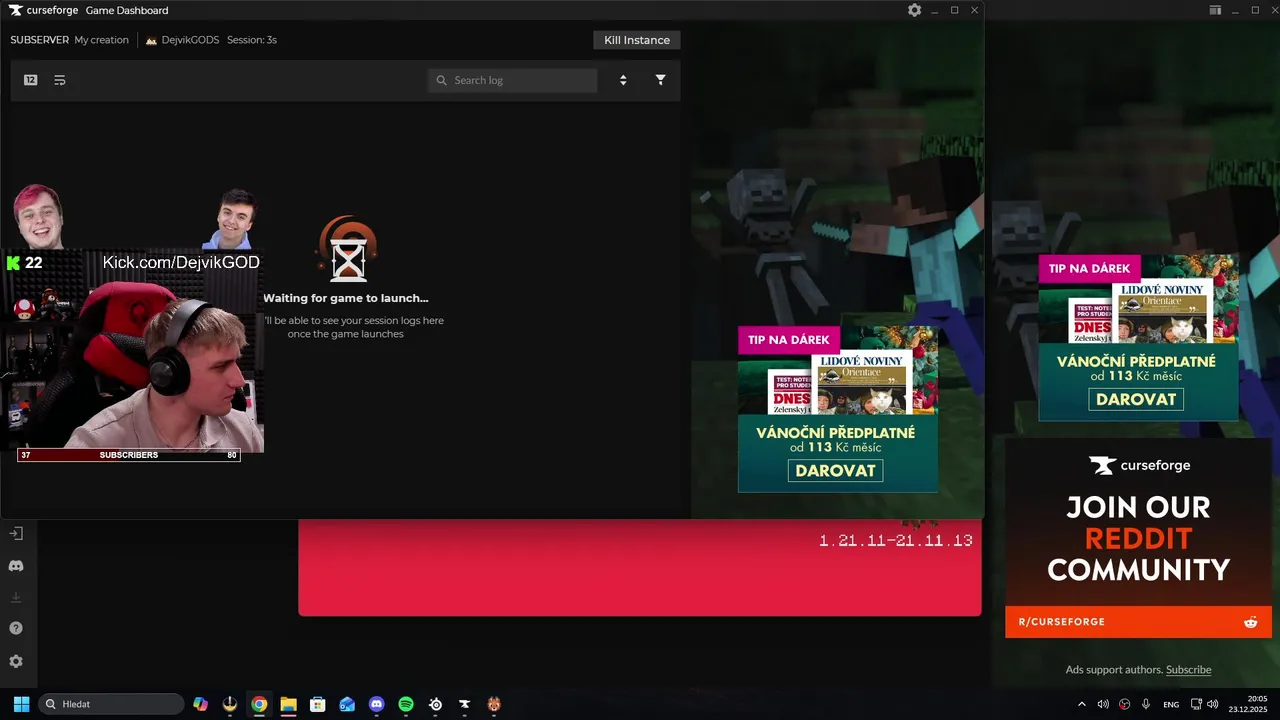Click DAROVAT on the dashboard ad
1280x720 pixels.
coord(835,470)
